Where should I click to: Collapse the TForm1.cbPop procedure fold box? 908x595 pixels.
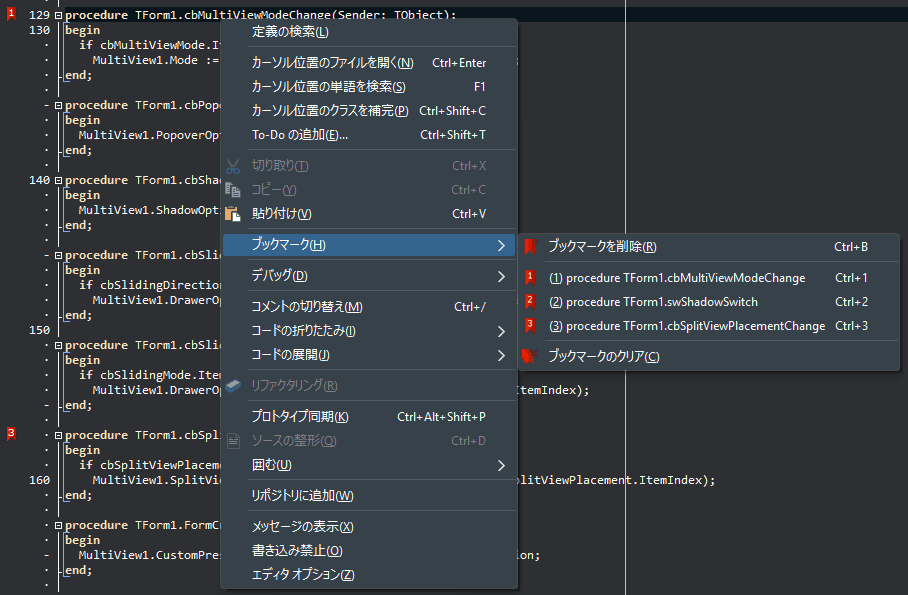[x=58, y=105]
